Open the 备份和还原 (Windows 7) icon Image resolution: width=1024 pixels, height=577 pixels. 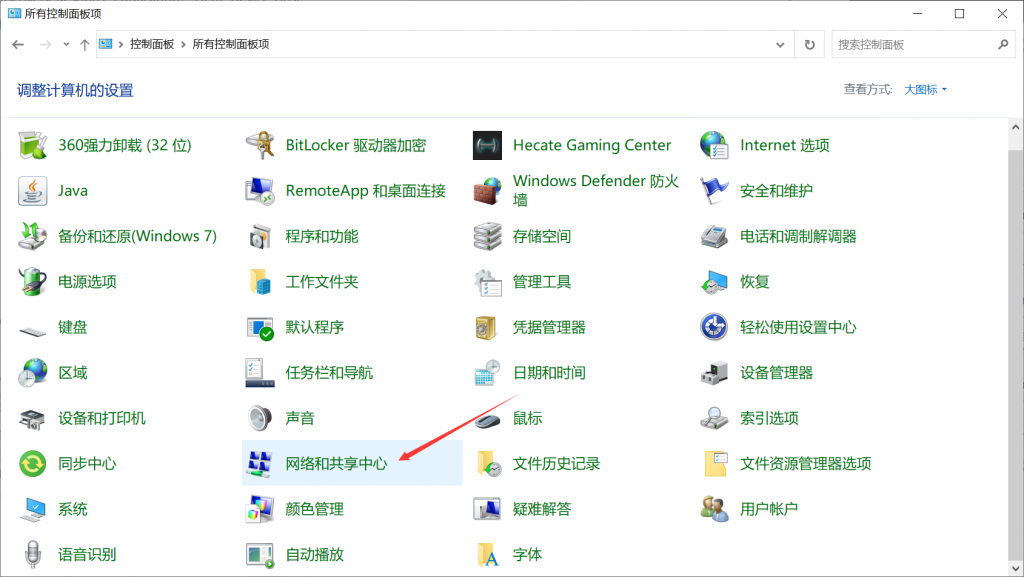33,236
